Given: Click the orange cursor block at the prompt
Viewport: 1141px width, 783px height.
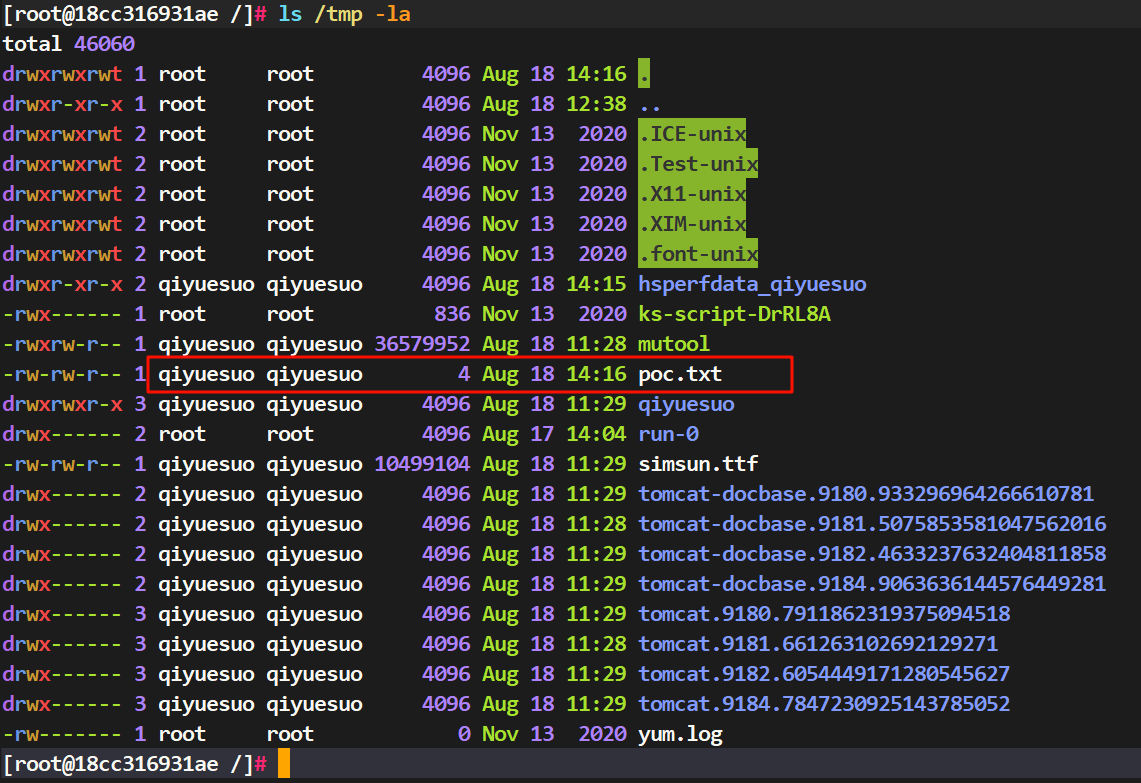Looking at the screenshot, I should coord(284,764).
